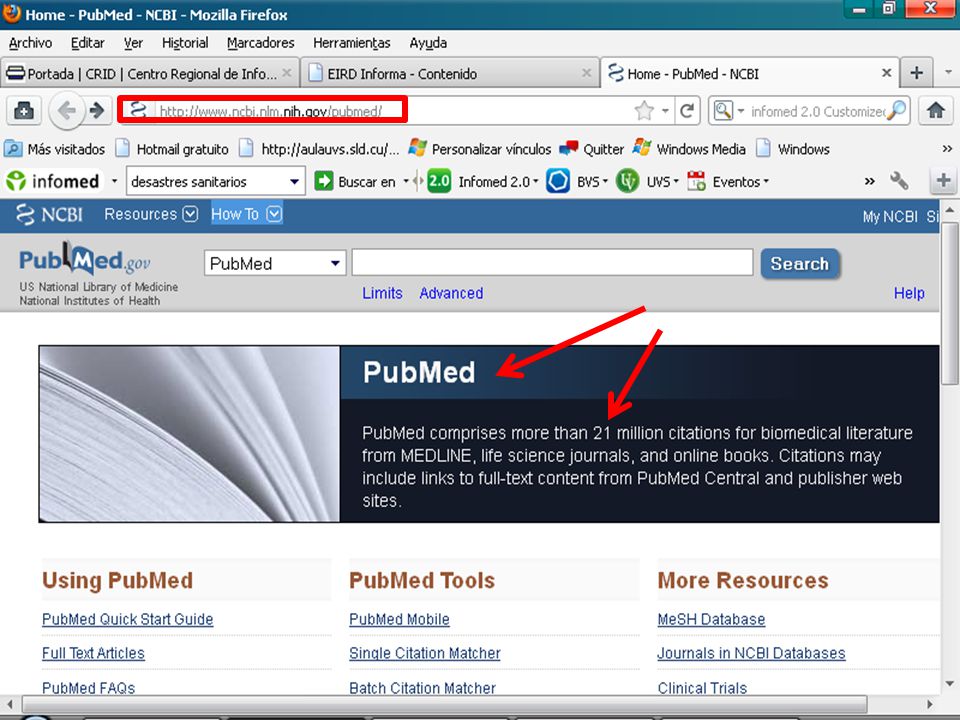Open the UVS dropdown menu
Image resolution: width=960 pixels, height=720 pixels.
coord(675,181)
